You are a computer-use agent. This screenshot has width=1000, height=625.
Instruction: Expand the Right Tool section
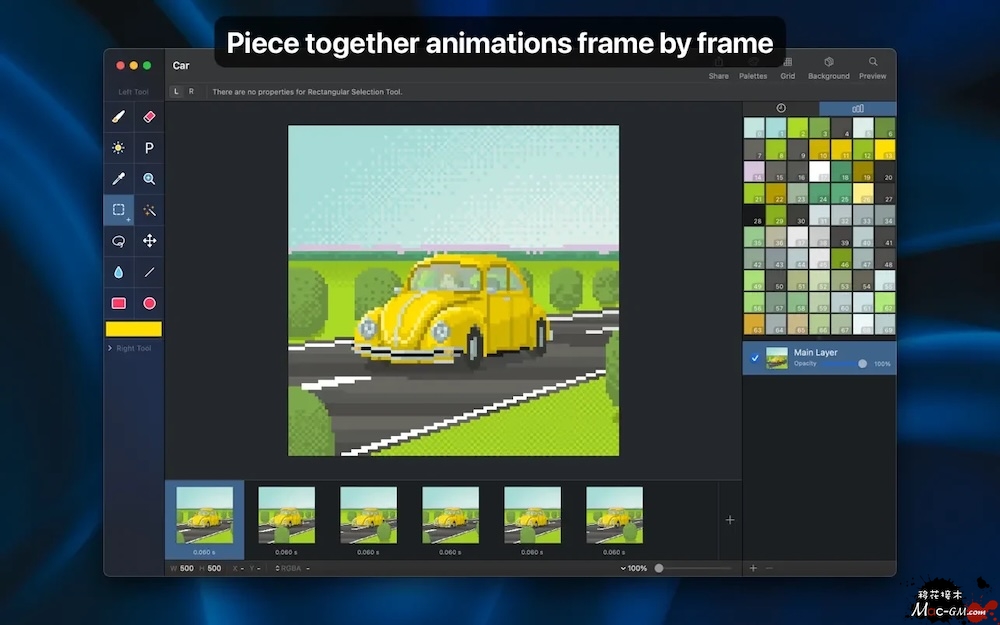click(133, 348)
